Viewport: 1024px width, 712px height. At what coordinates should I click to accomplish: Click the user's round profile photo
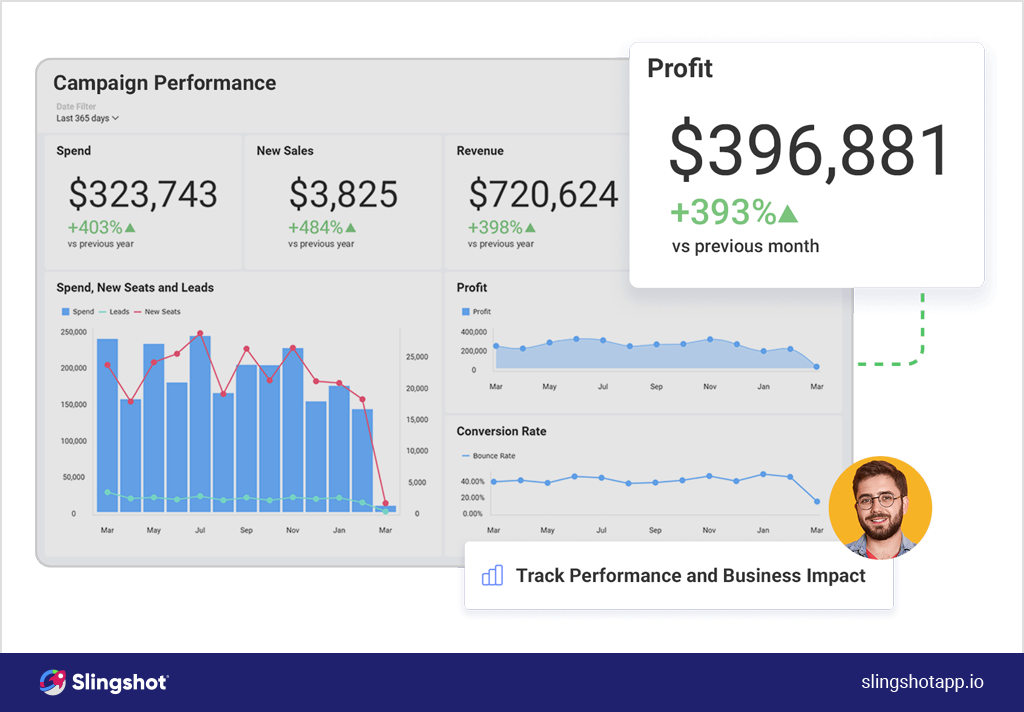coord(880,508)
